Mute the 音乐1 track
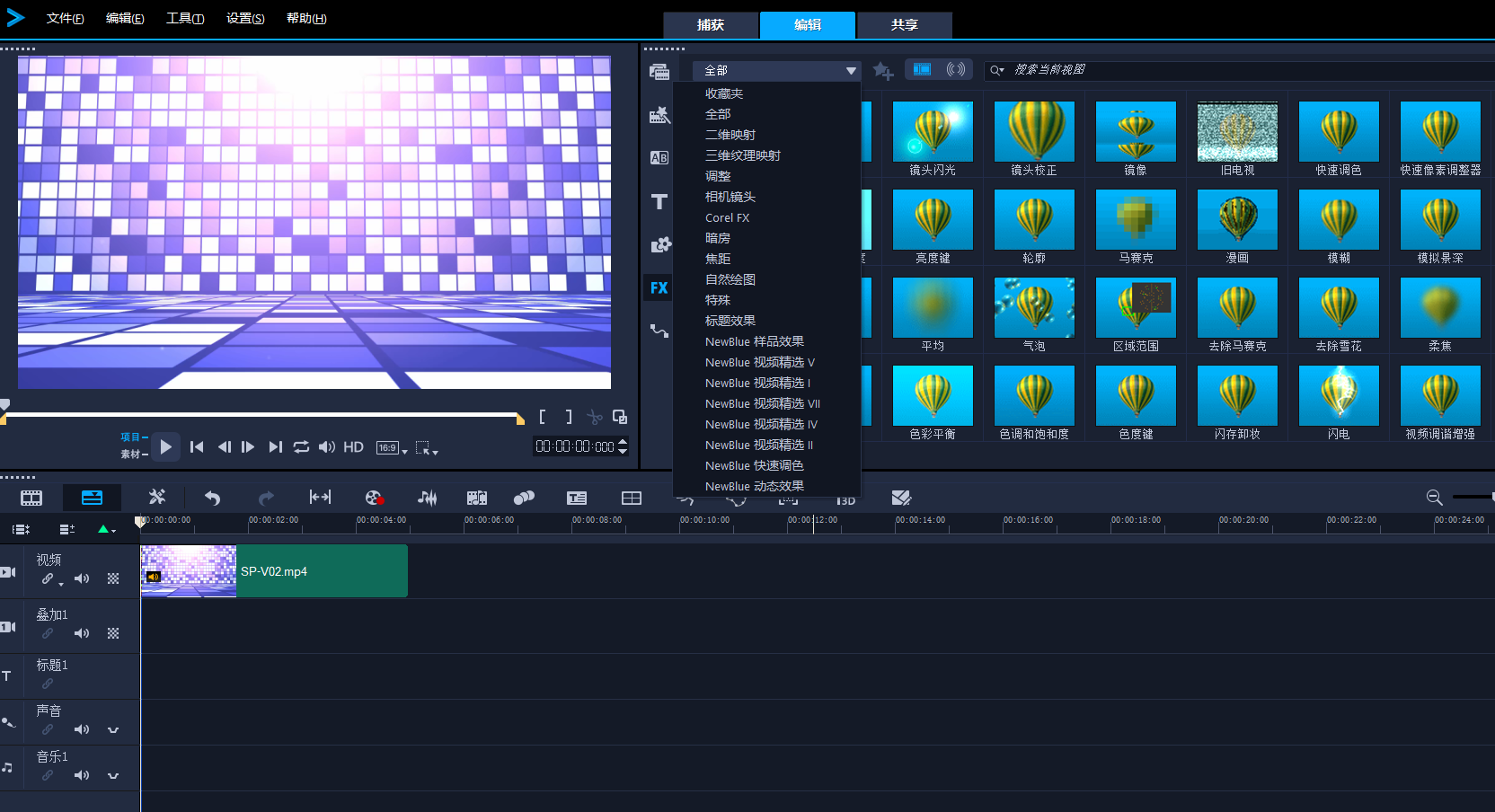Image resolution: width=1495 pixels, height=812 pixels. [82, 776]
